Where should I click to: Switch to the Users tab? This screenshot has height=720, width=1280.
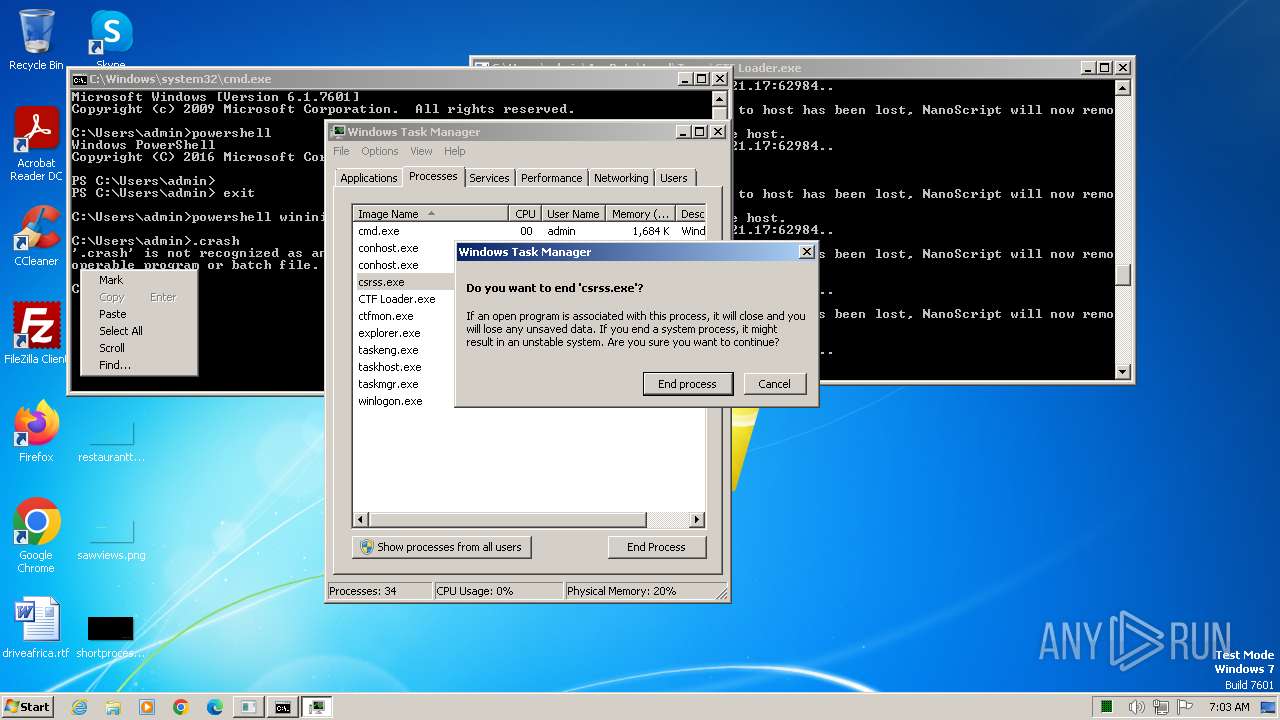[674, 178]
